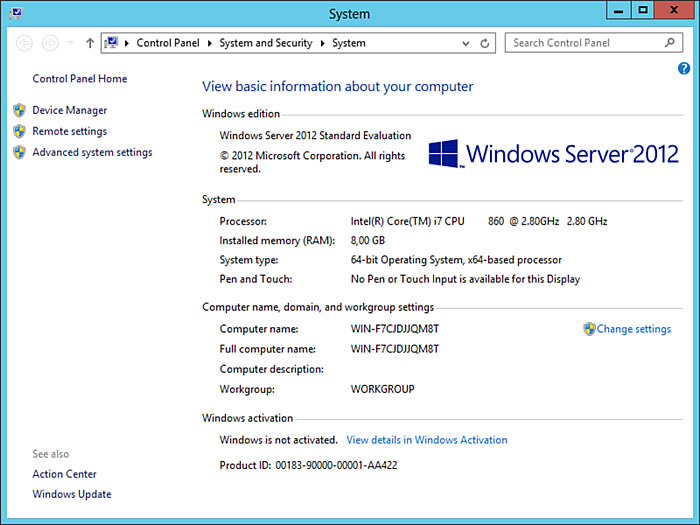Click the search magnifier icon
Image resolution: width=700 pixels, height=525 pixels.
(670, 43)
